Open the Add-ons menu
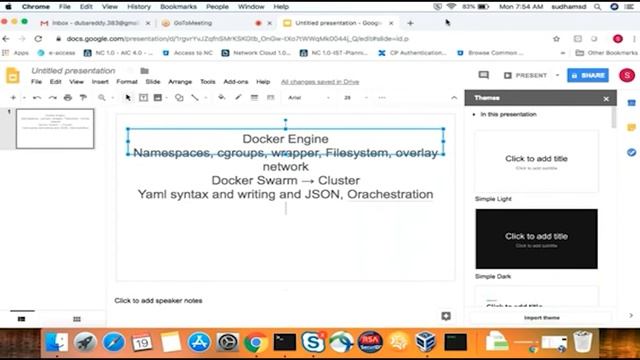640x360 pixels. (236, 82)
